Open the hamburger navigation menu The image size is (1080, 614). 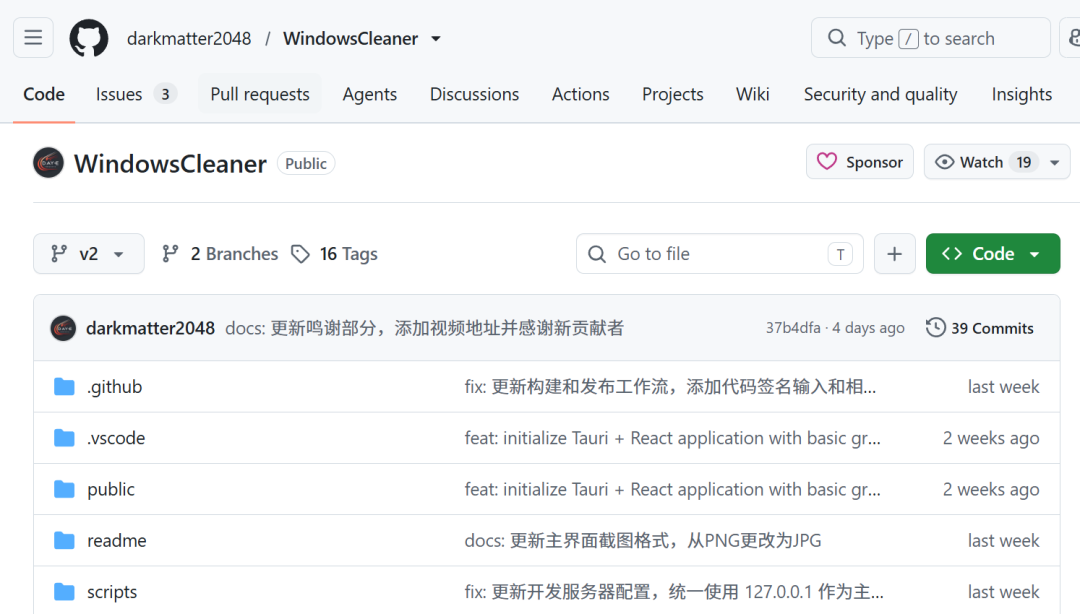pos(33,38)
